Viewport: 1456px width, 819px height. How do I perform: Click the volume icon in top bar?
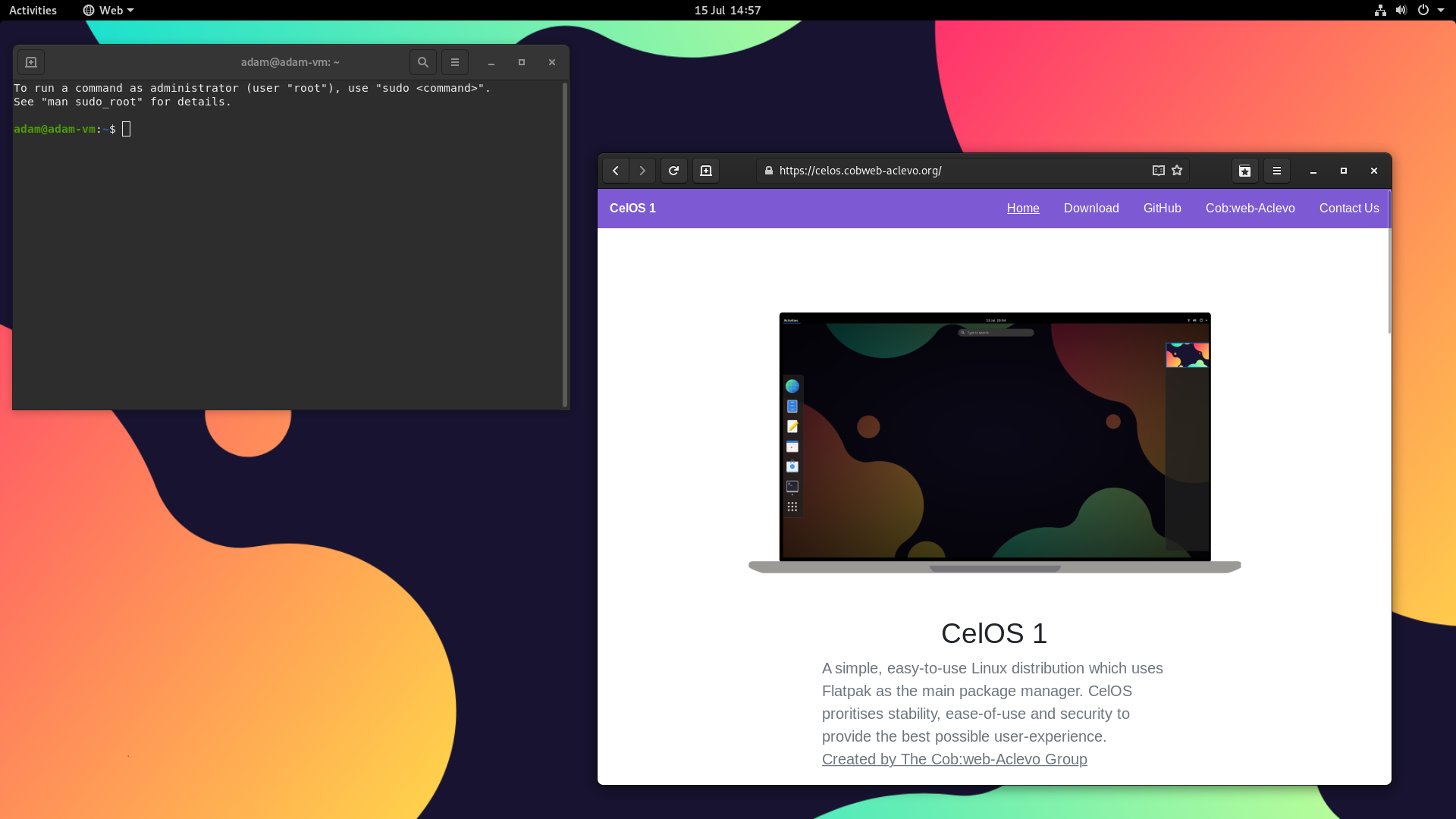pyautogui.click(x=1401, y=10)
